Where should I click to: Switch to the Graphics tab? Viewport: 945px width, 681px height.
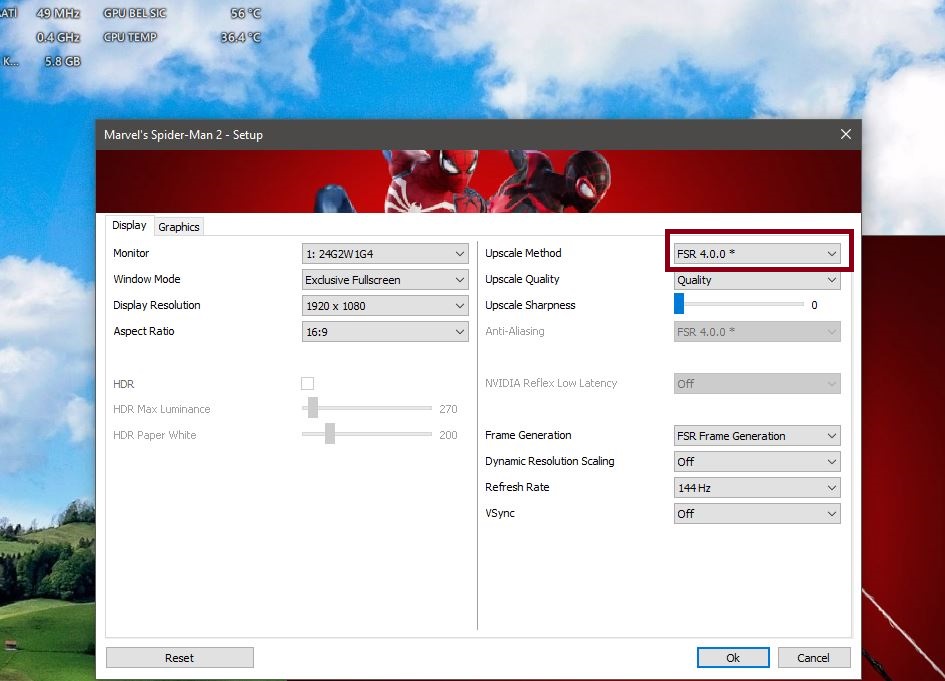tap(178, 227)
